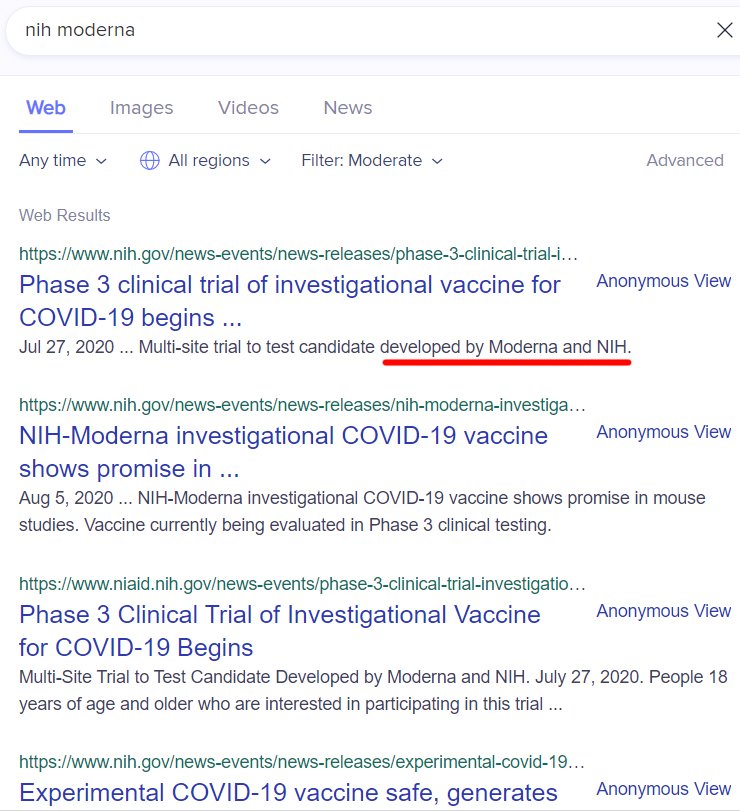Click the 'Jul 27, 2020 ... Multi-site trial' snippet
740x812 pixels.
pos(325,347)
